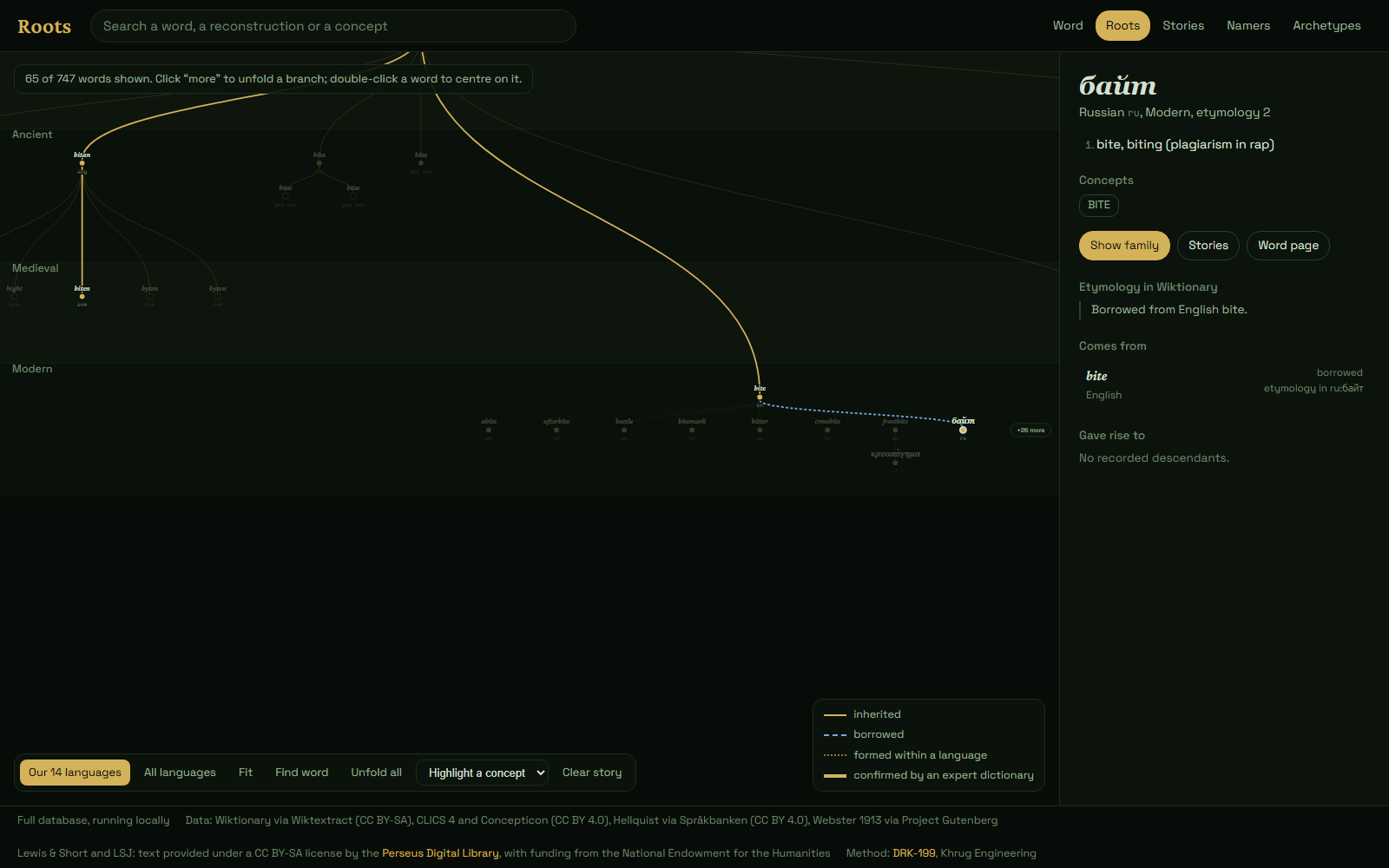Open the DRK-199 method link

point(914,853)
